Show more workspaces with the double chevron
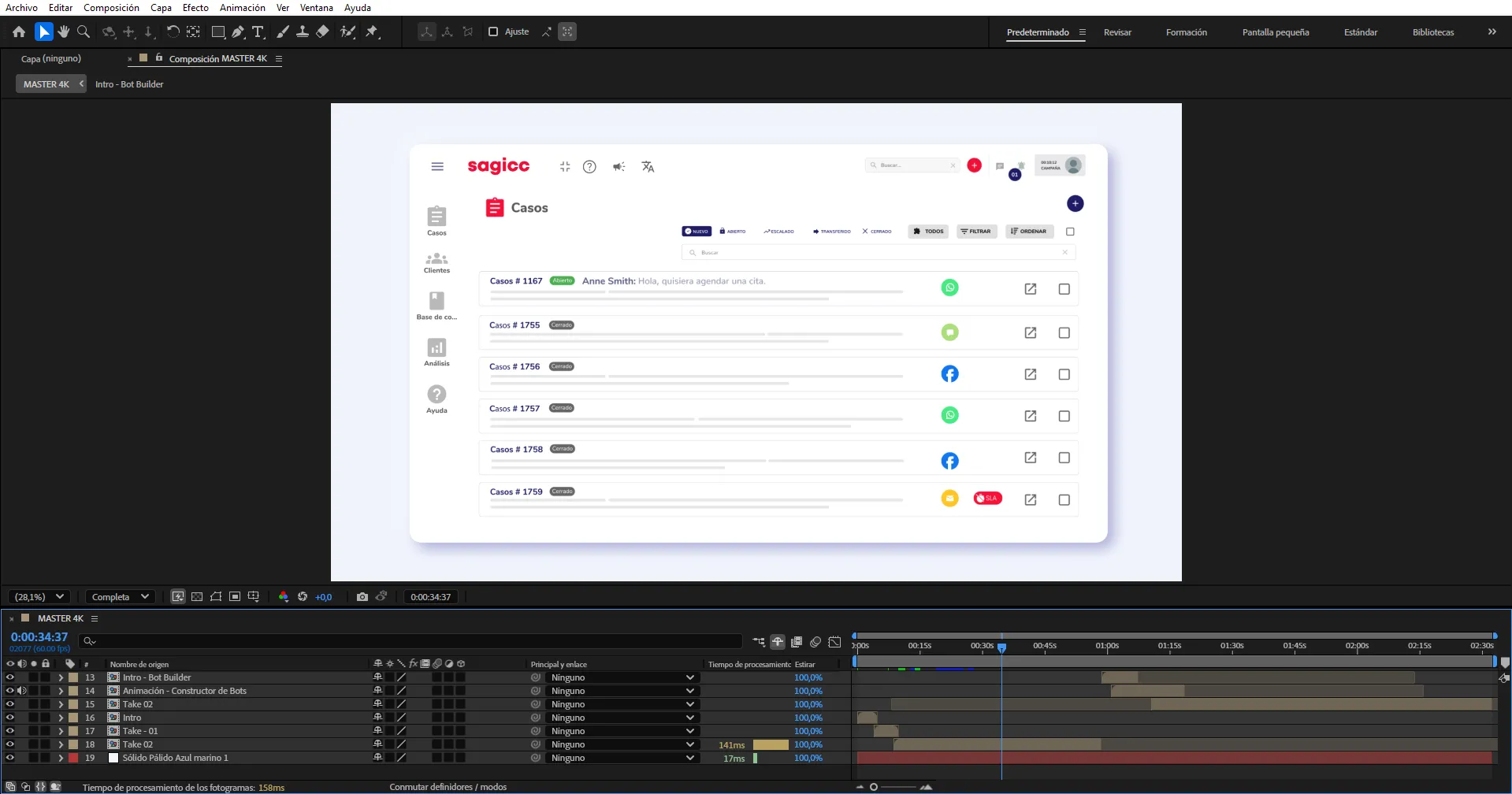 [1492, 32]
